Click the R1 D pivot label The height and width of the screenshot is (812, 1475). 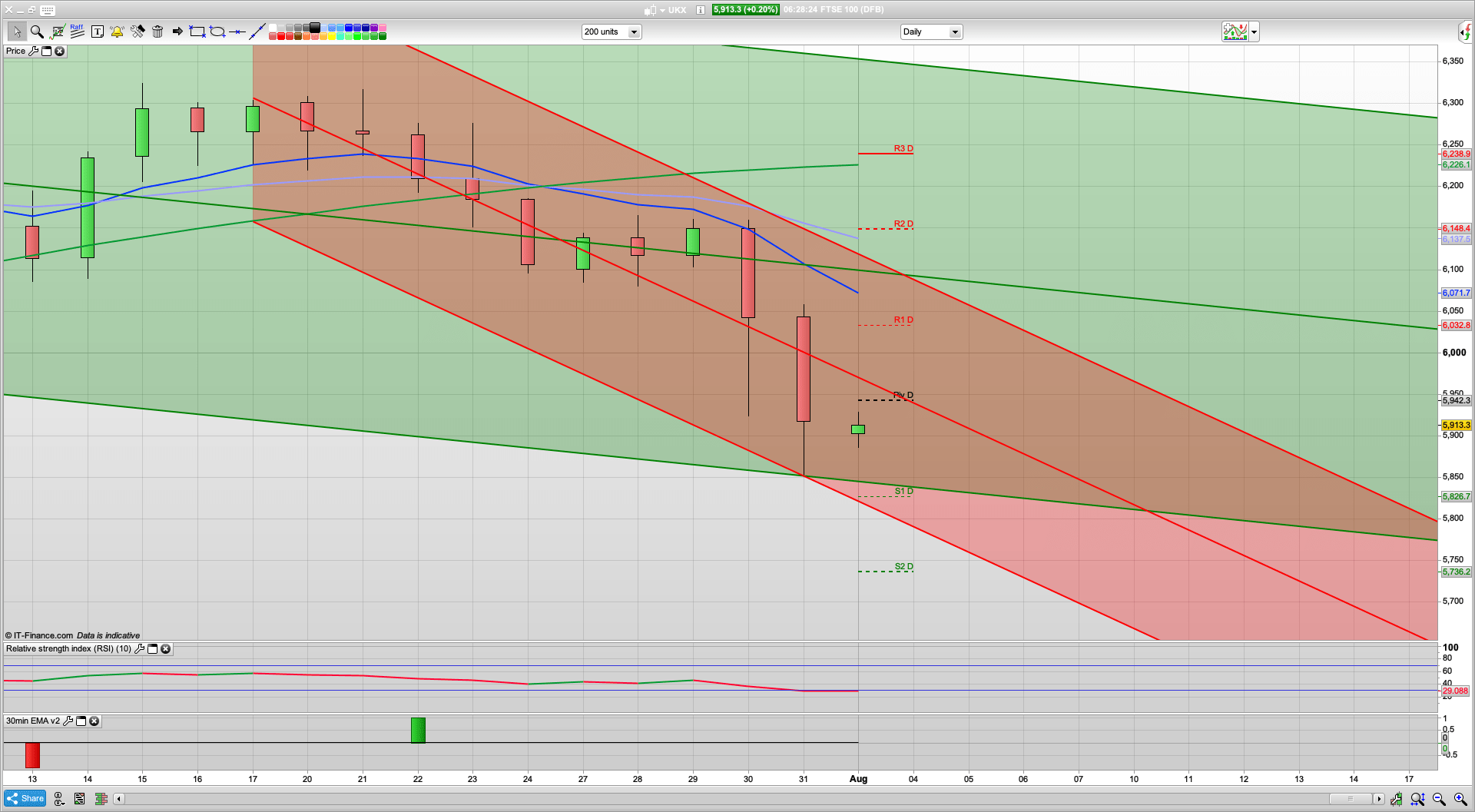point(903,320)
